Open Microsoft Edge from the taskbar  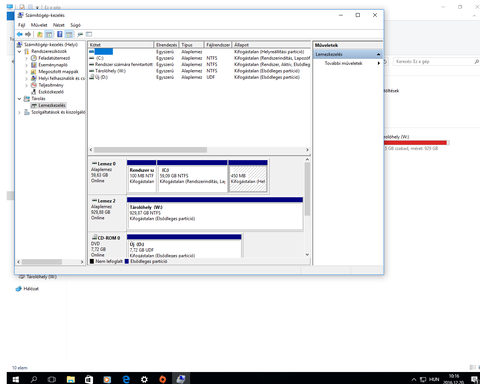pos(126,379)
